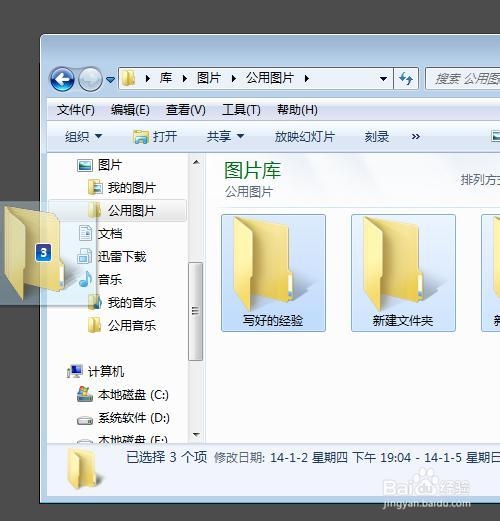Click 公用图片 subtitle under 图片库
500x521 pixels.
coord(249,192)
